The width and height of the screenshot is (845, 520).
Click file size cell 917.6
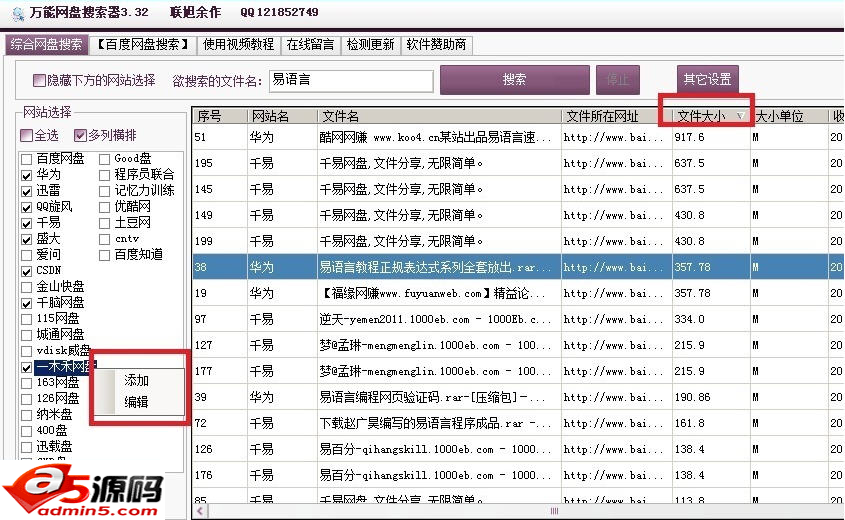(x=711, y=137)
